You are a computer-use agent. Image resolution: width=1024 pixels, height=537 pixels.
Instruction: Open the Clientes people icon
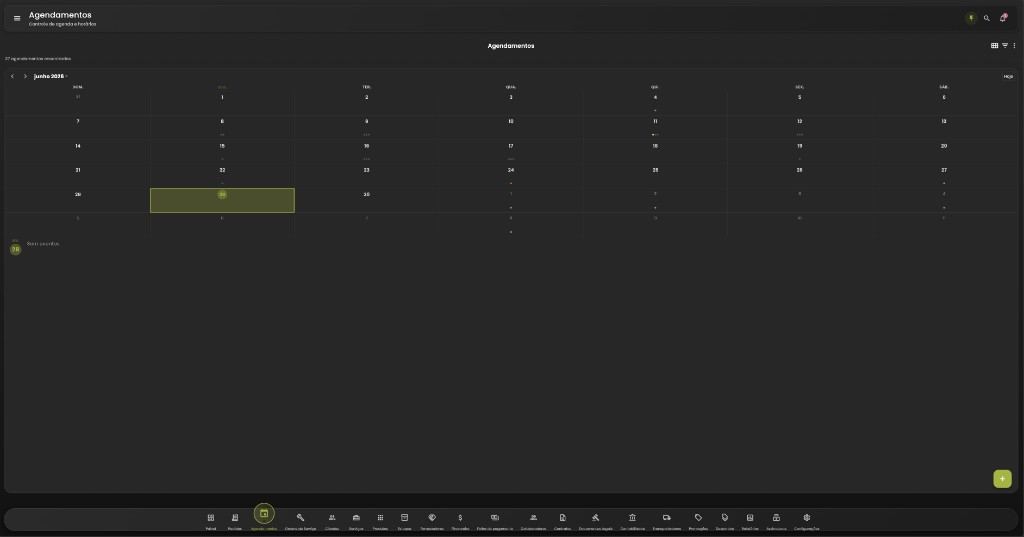(x=332, y=521)
